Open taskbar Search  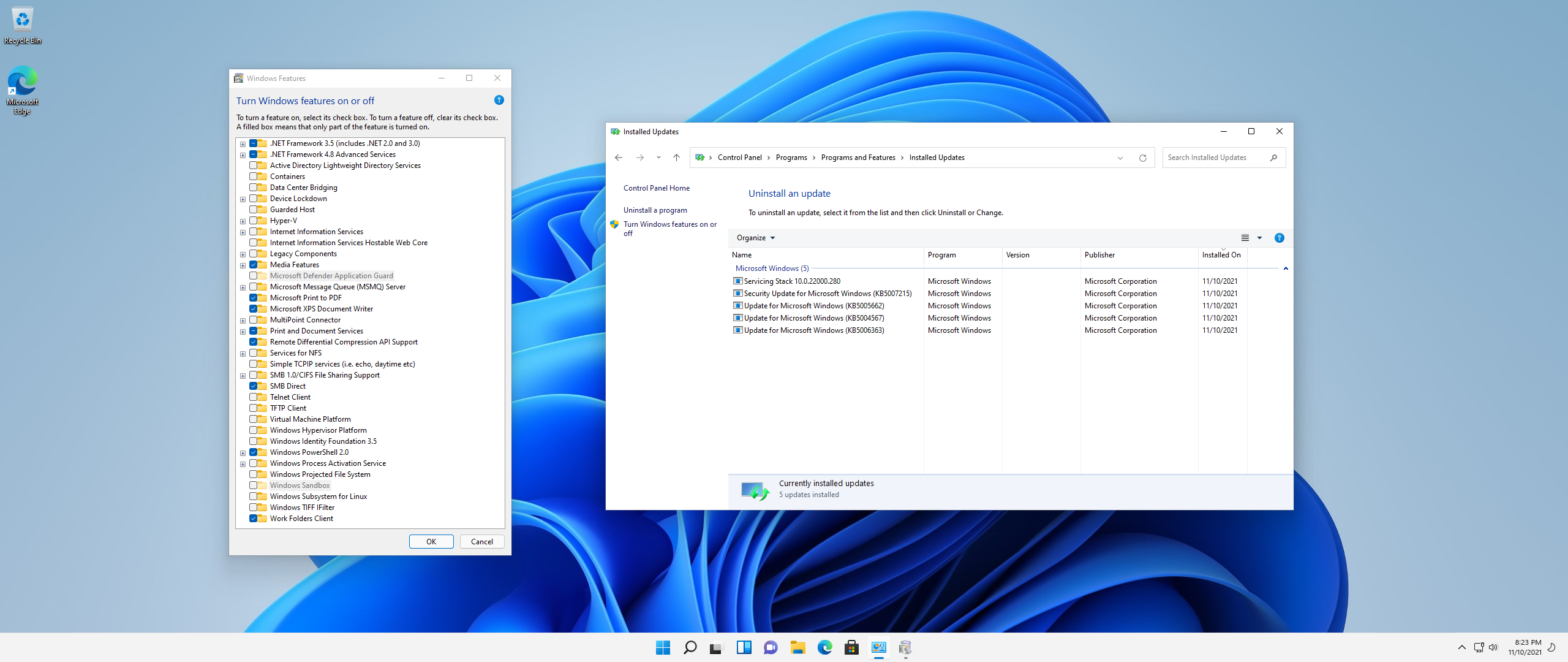(x=690, y=647)
